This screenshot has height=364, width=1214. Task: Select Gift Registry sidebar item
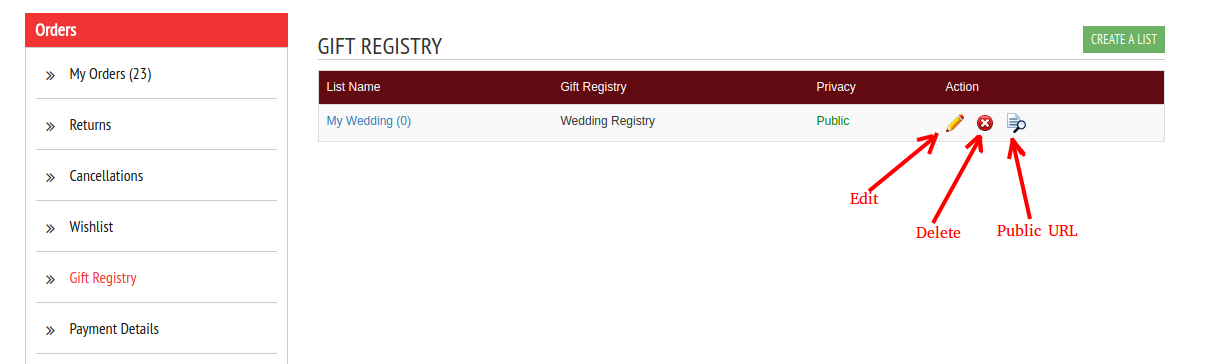[103, 278]
